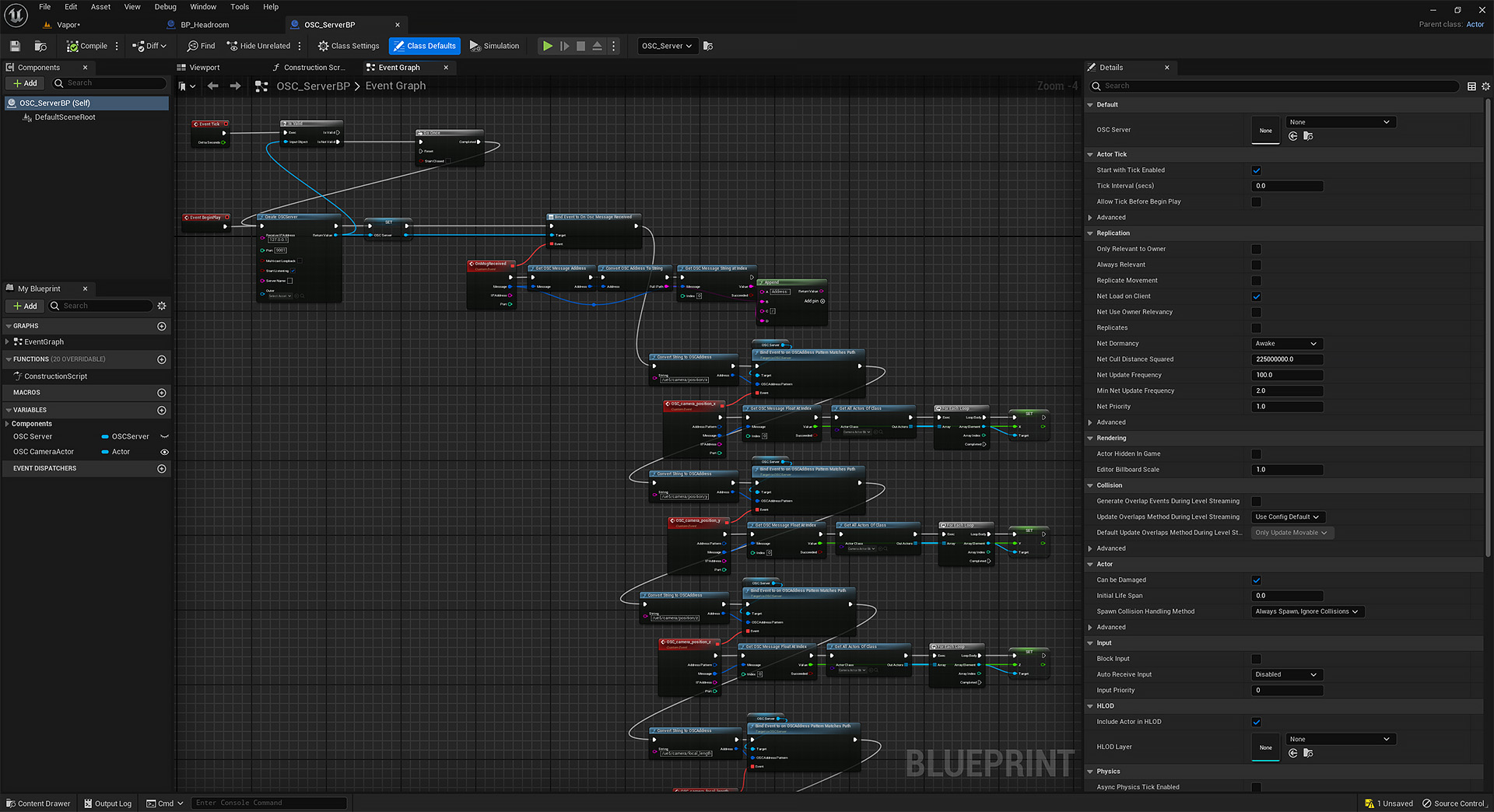Click the graph back navigation arrow
This screenshot has width=1494, height=812.
point(212,86)
